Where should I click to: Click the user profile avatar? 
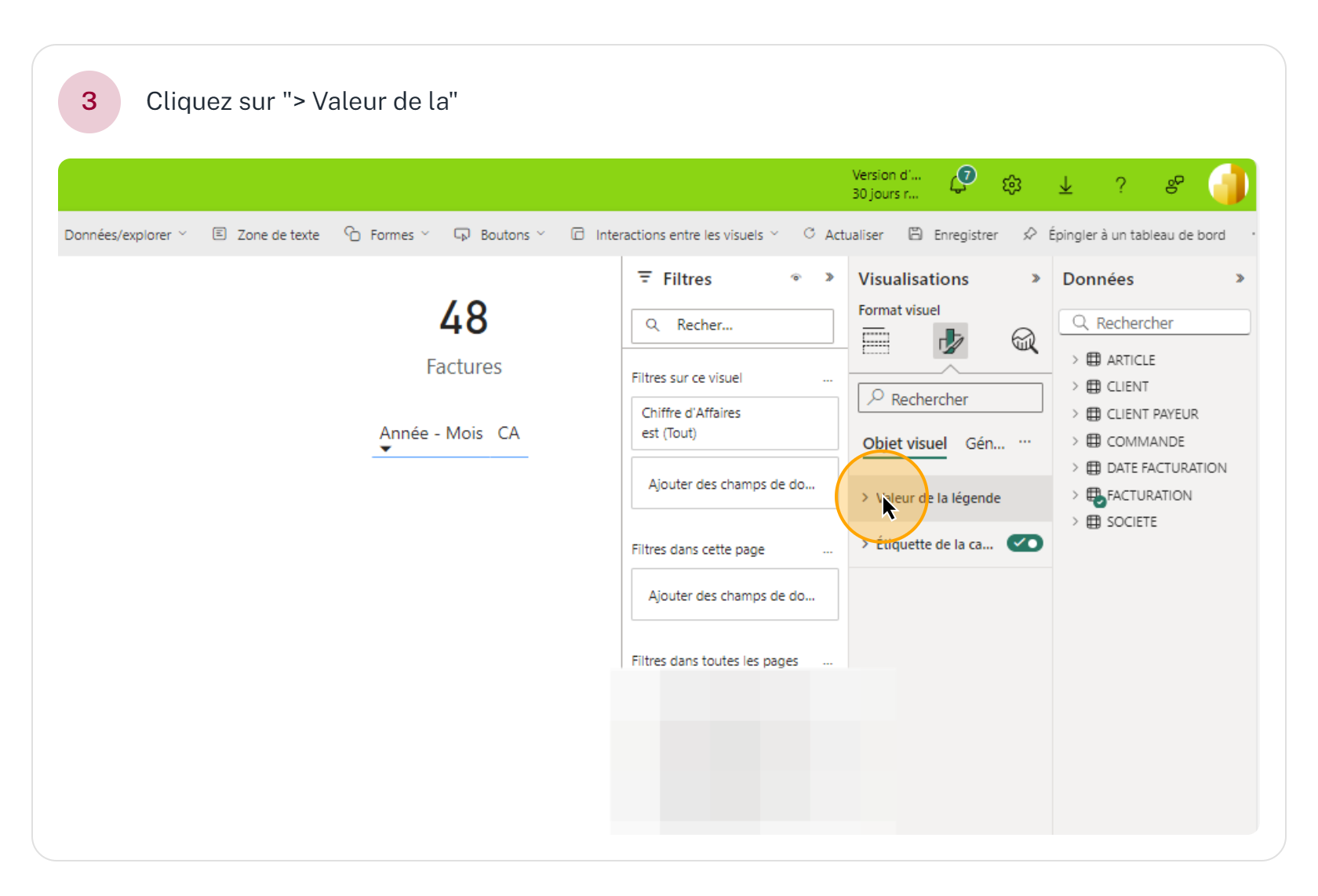1228,184
